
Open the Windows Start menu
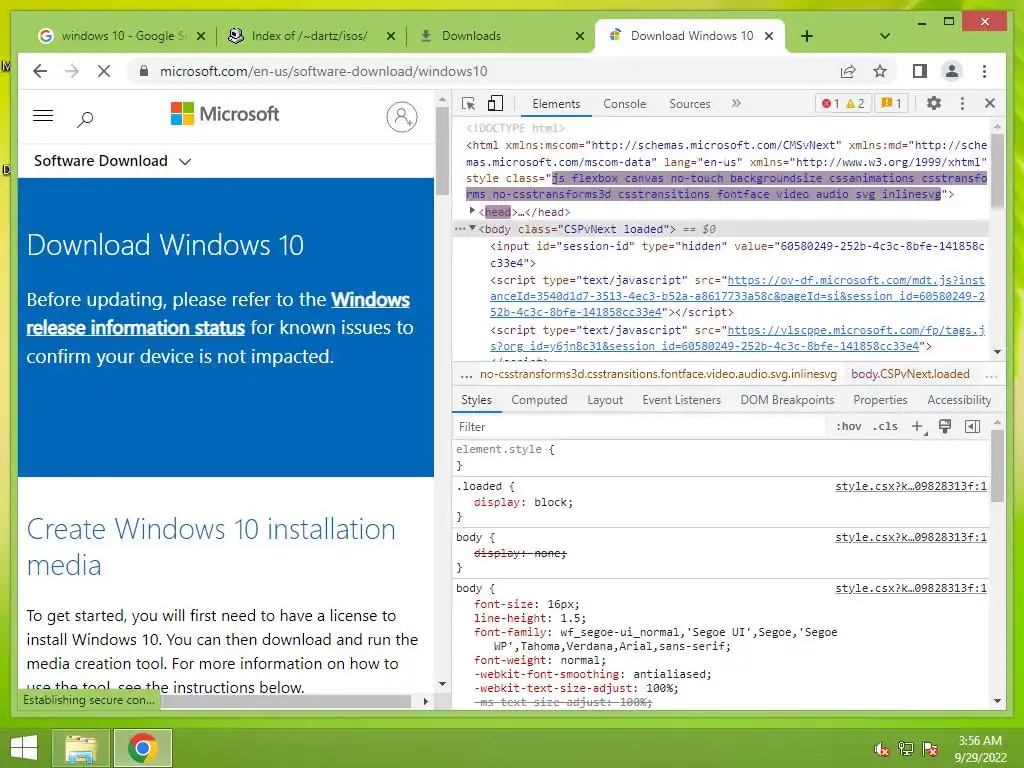[24, 748]
